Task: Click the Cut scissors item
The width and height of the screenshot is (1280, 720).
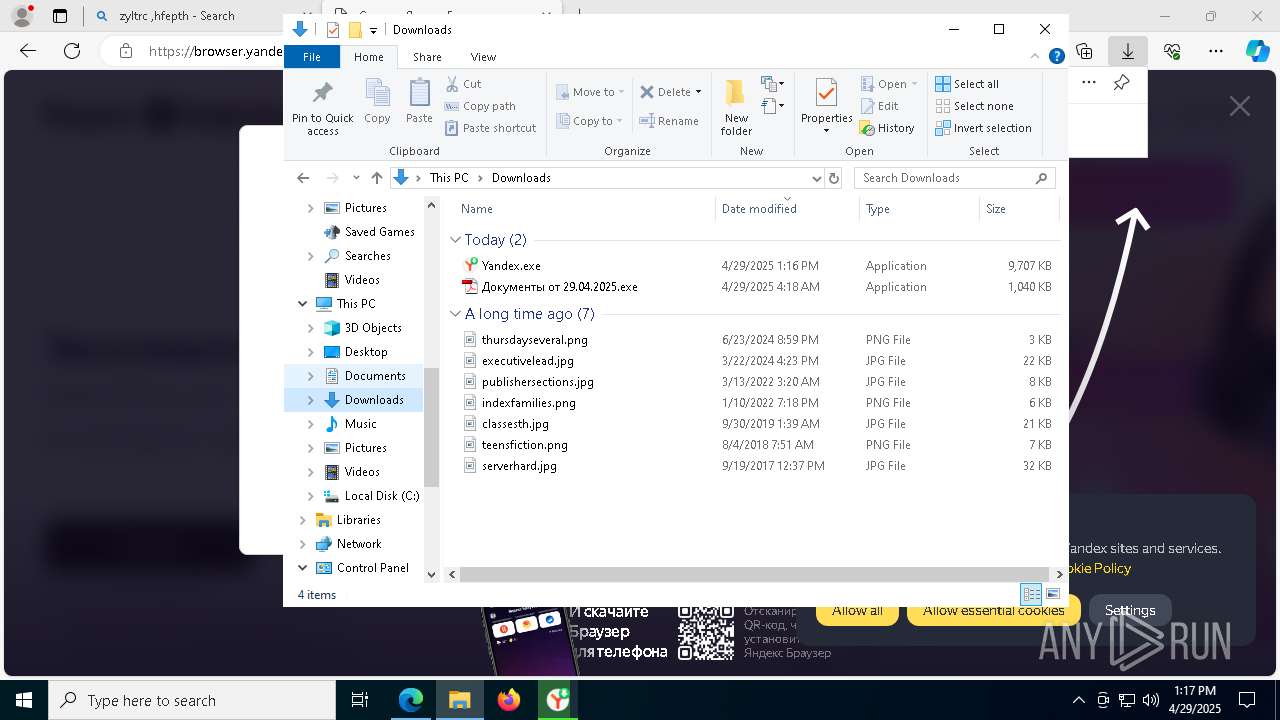Action: point(463,84)
